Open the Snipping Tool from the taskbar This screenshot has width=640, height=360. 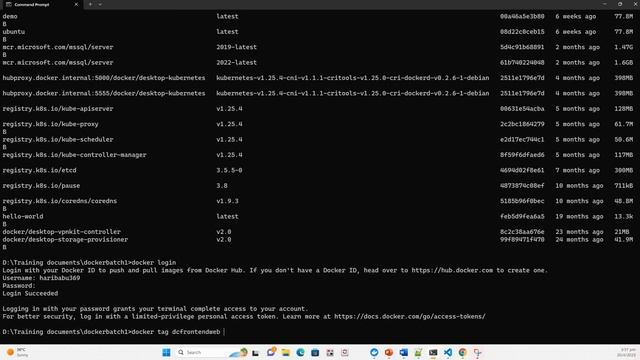pyautogui.click(x=477, y=352)
